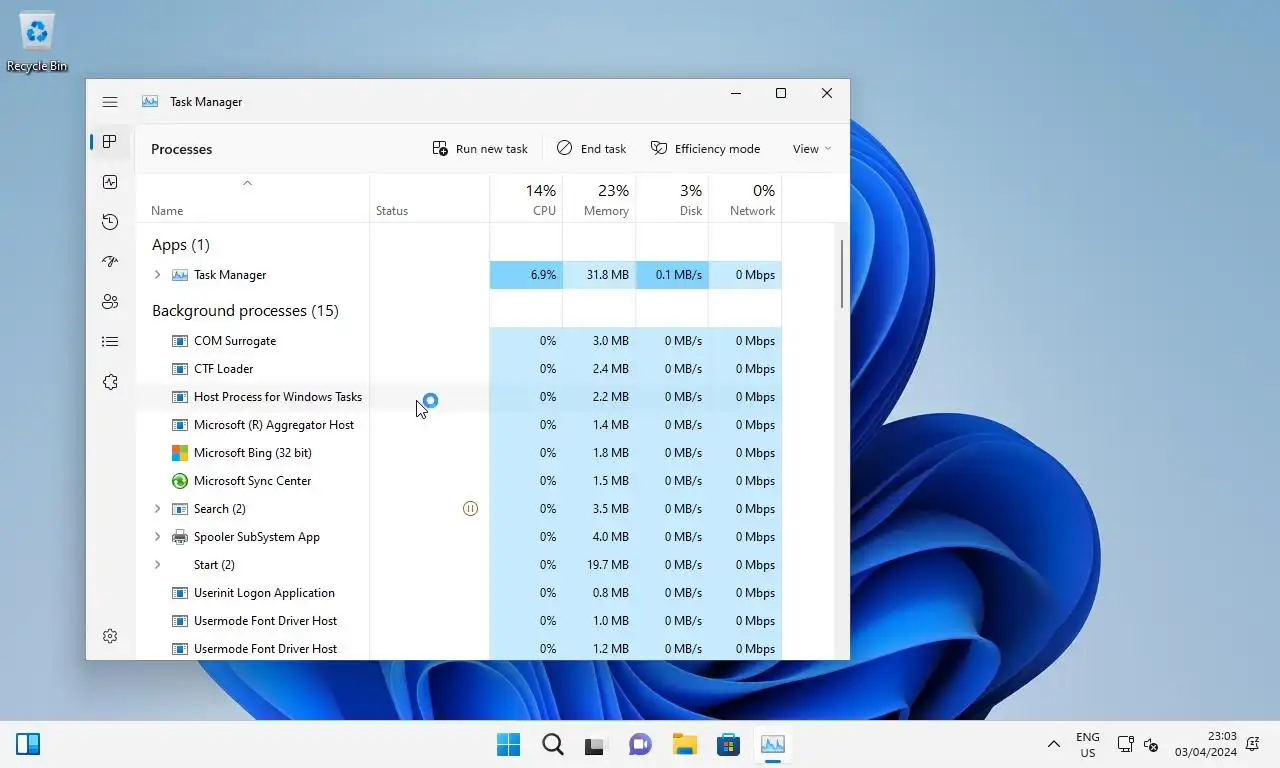Sort by the CPU column header
The height and width of the screenshot is (768, 1280).
pos(526,199)
